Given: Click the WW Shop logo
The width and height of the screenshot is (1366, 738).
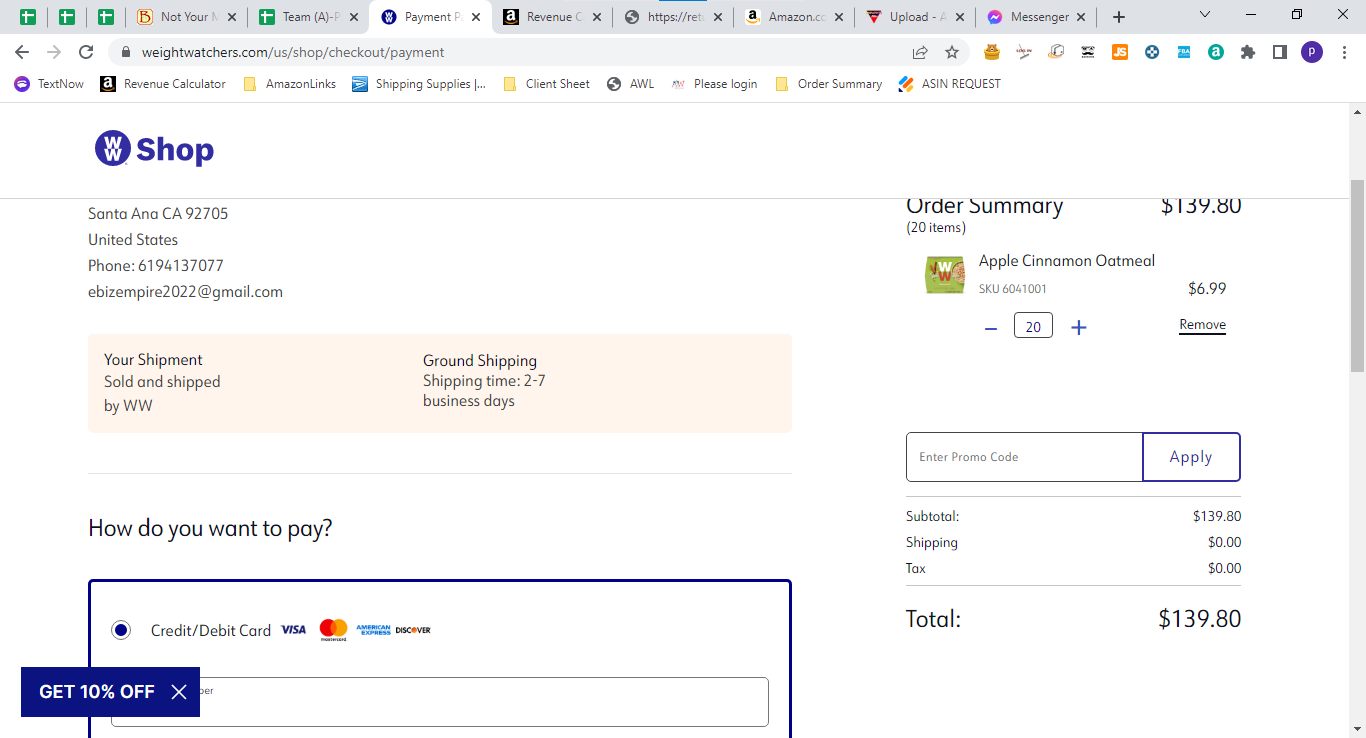Looking at the screenshot, I should [x=154, y=149].
